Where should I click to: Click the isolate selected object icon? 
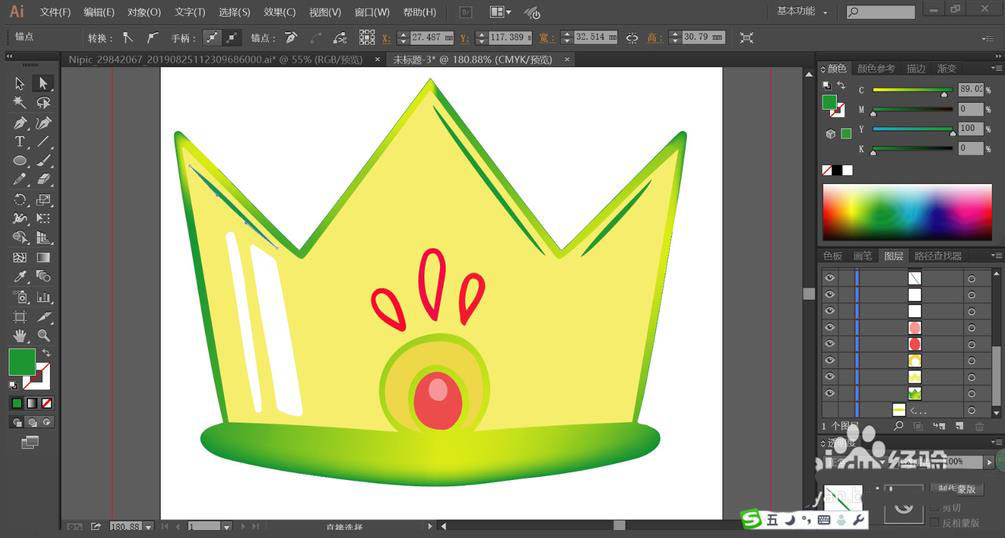coord(747,38)
